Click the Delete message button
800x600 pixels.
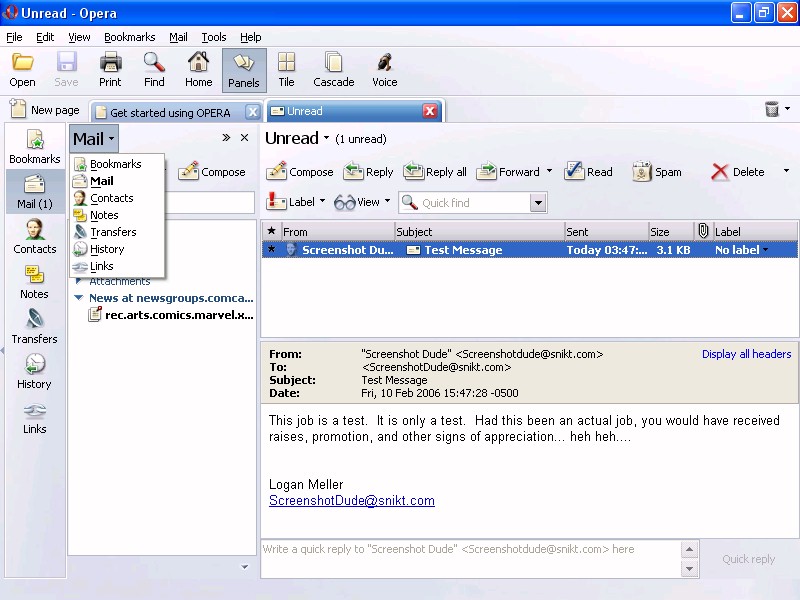pos(737,172)
